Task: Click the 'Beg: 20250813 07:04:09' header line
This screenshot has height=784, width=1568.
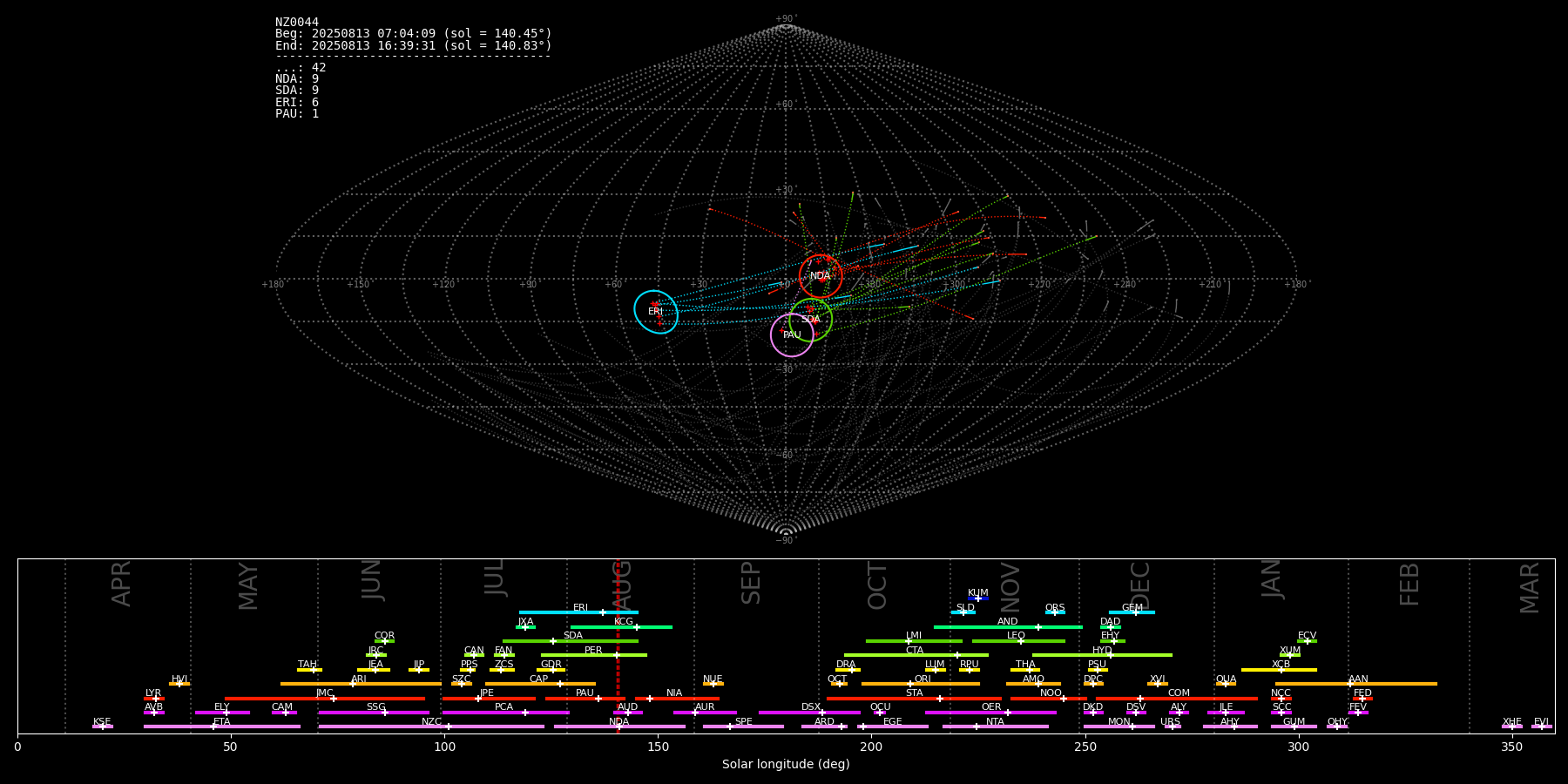Action: click(x=414, y=34)
